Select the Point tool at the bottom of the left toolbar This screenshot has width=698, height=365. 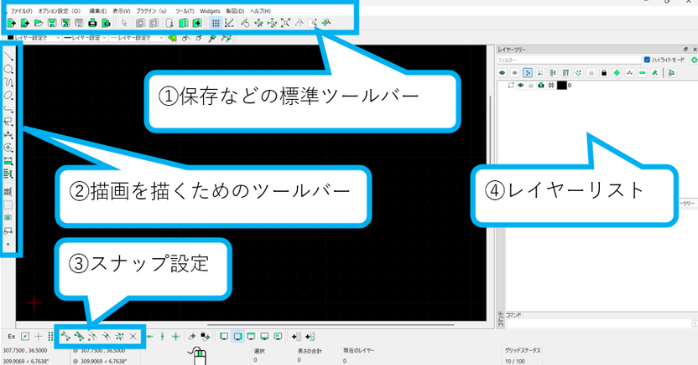point(8,244)
